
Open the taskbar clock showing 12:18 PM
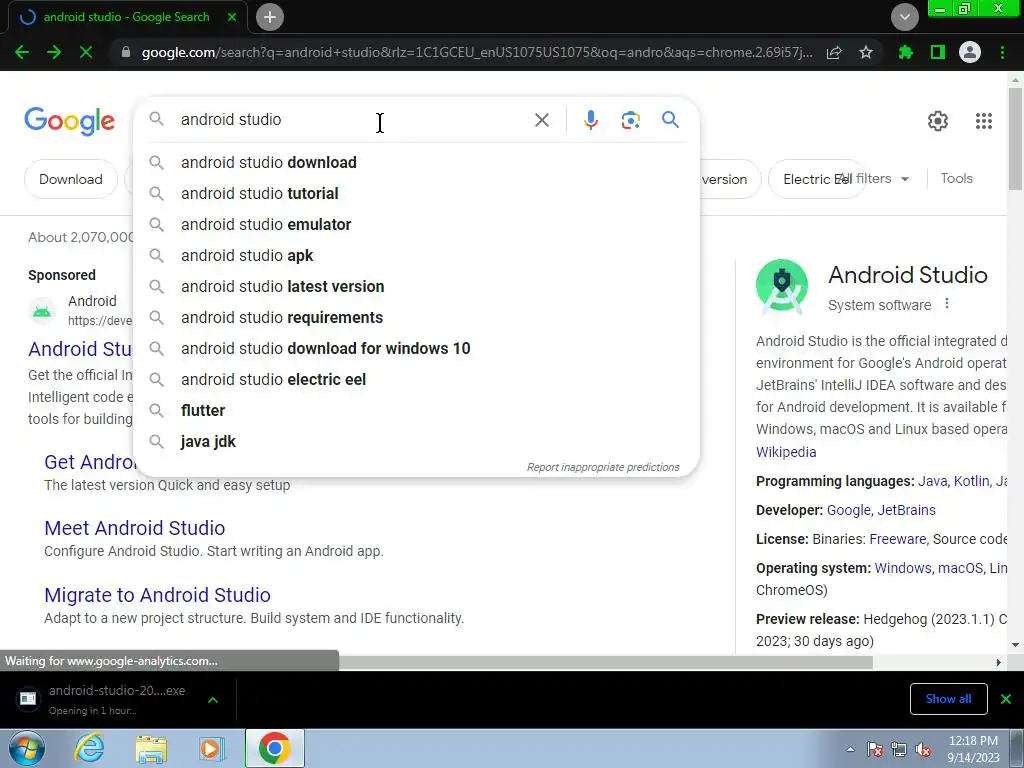click(973, 749)
